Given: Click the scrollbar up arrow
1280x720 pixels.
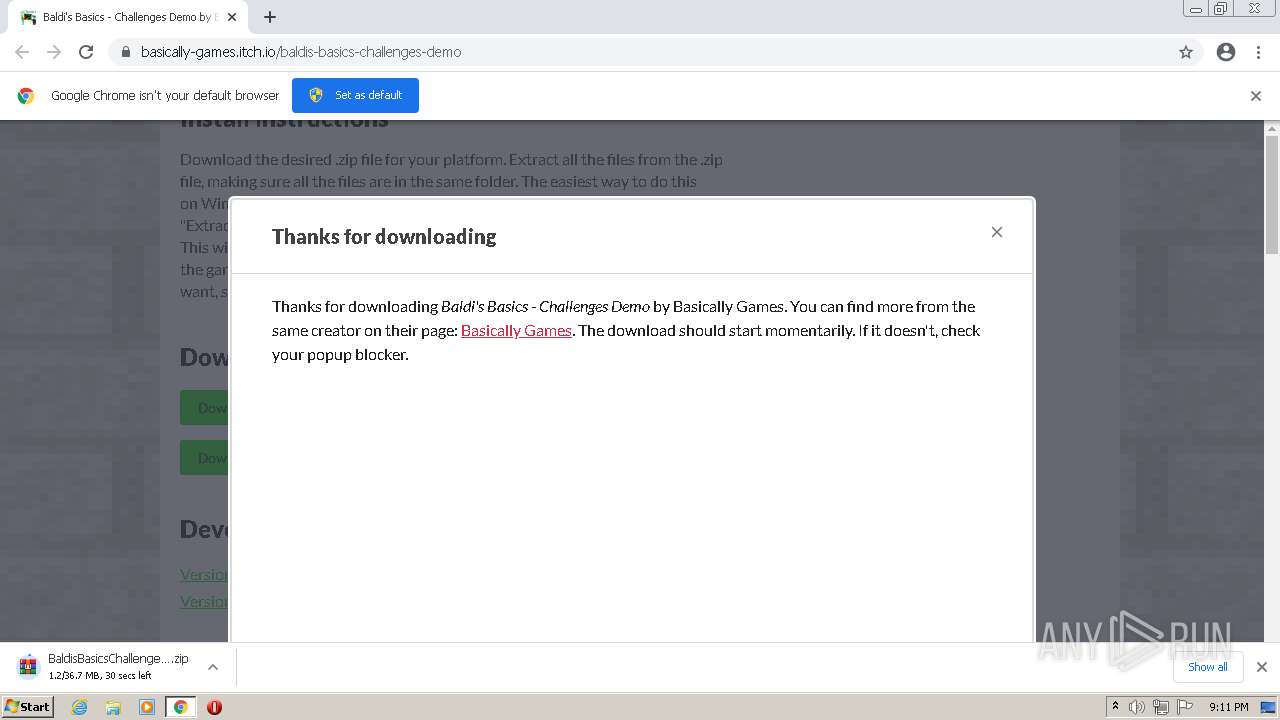Looking at the screenshot, I should (x=1272, y=128).
